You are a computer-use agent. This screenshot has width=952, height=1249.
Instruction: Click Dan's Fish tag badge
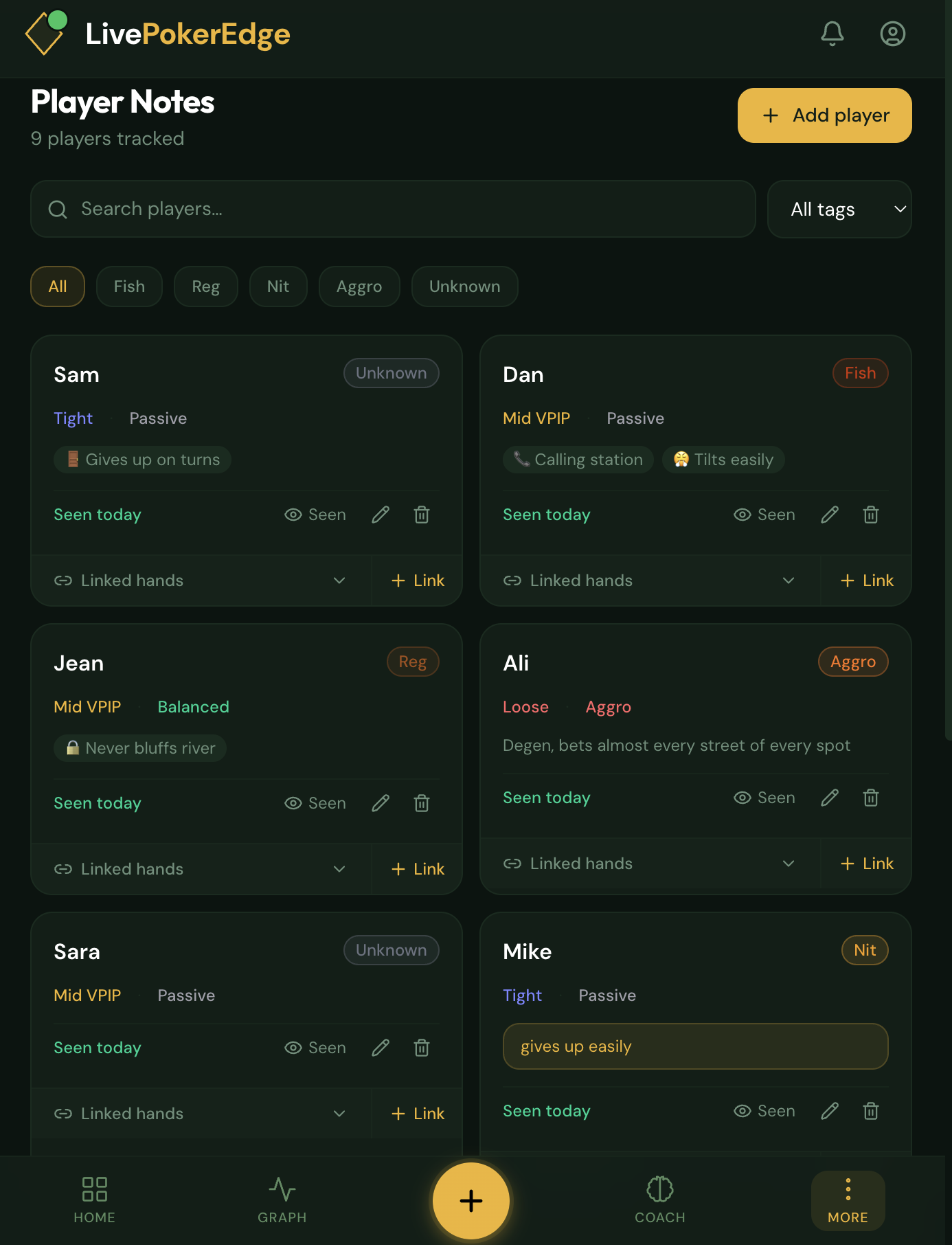point(860,373)
